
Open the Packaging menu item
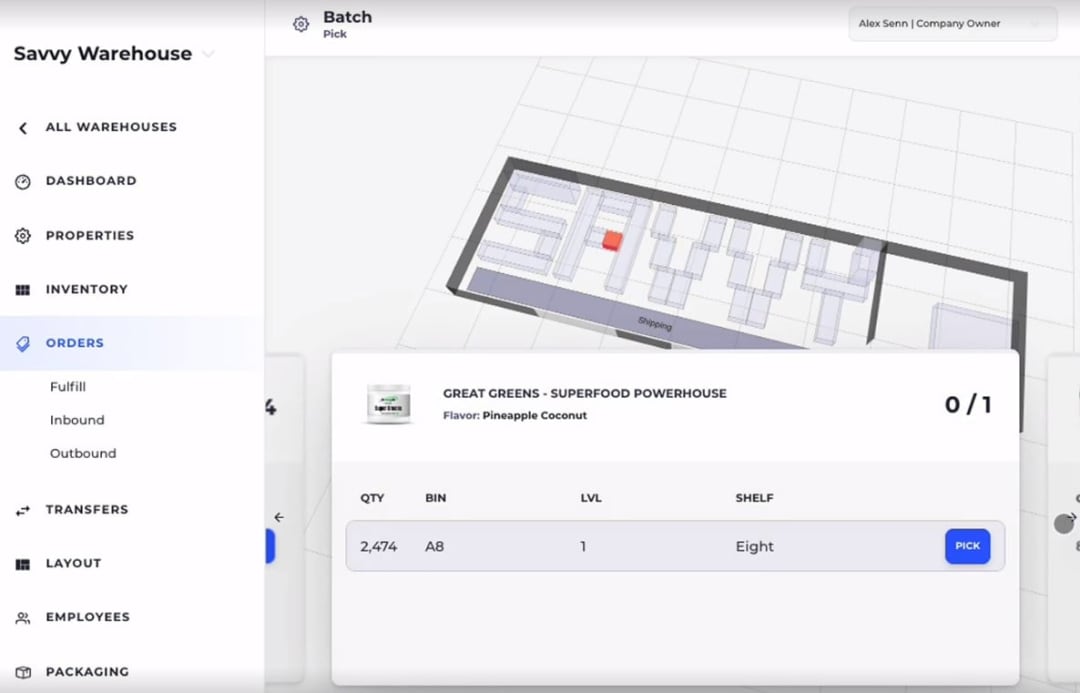coord(87,672)
